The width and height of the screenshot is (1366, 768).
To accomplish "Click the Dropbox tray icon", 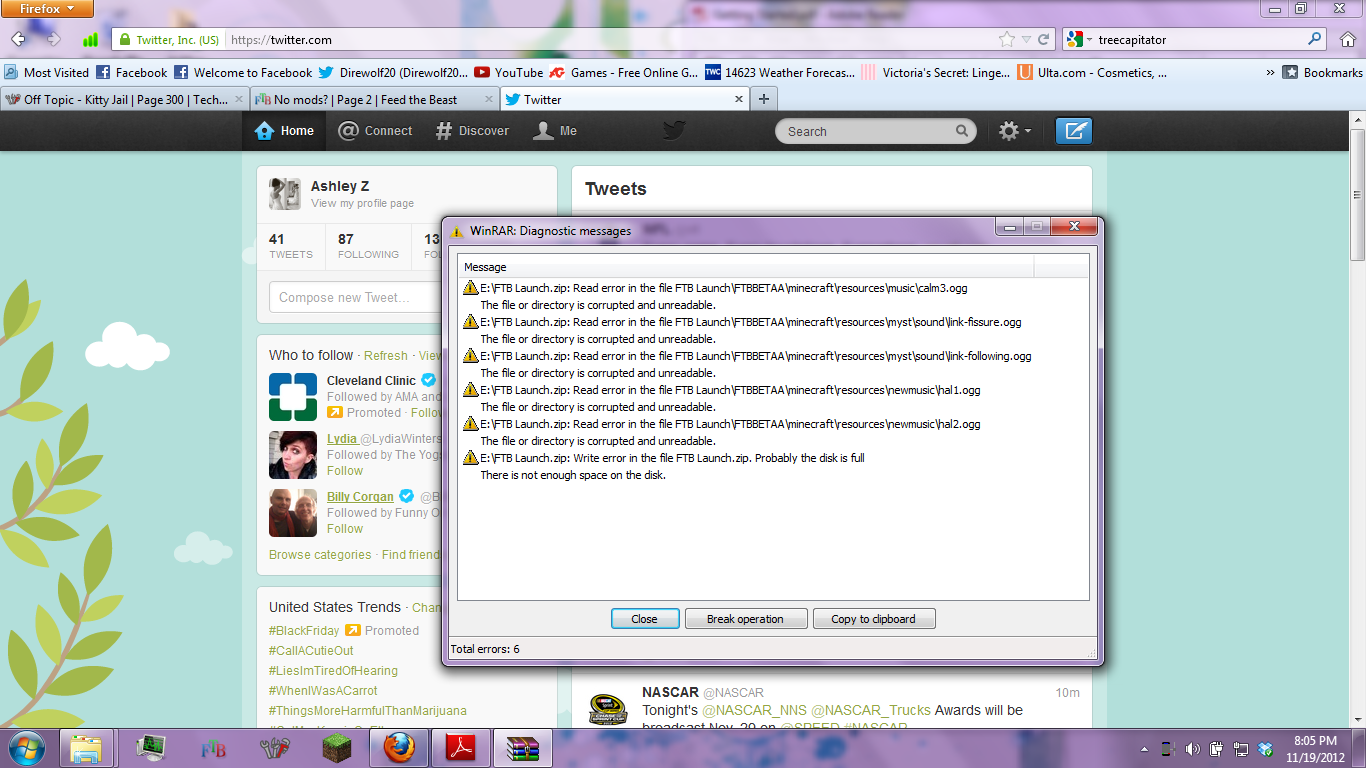I will [1266, 749].
